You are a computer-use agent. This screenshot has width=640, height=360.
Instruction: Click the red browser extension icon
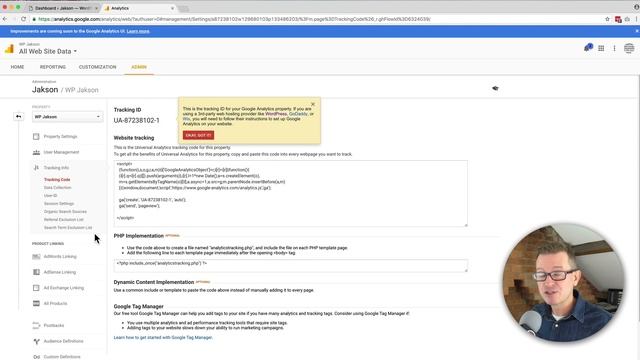pos(618,19)
